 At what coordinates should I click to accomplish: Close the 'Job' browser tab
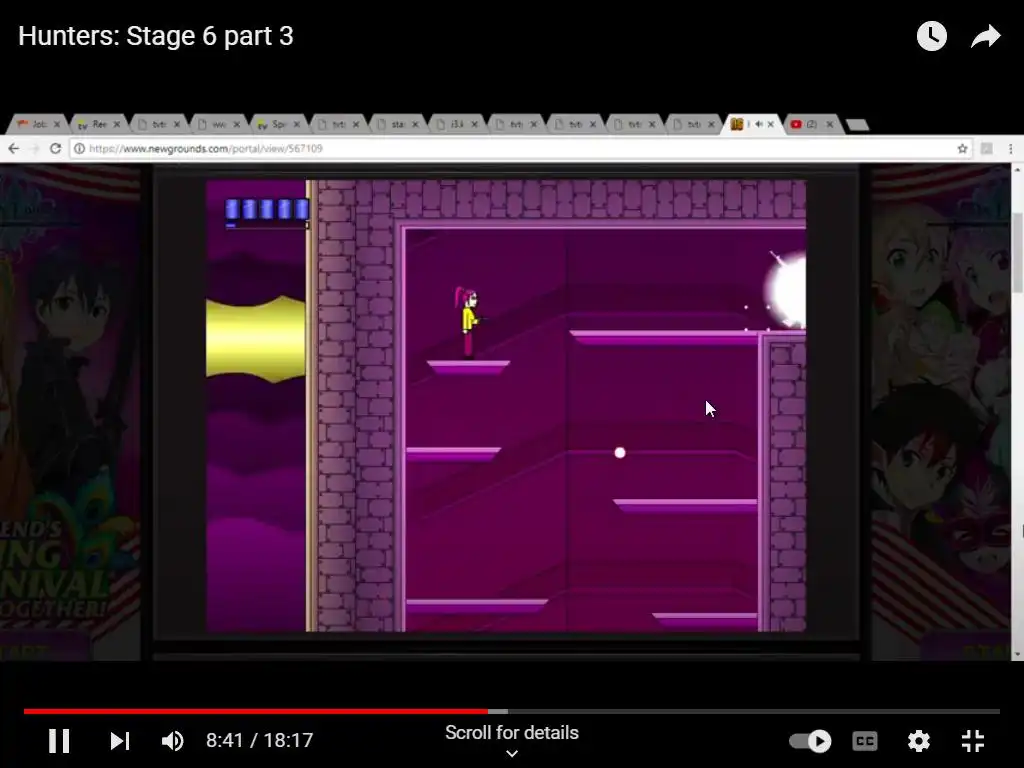click(x=57, y=123)
